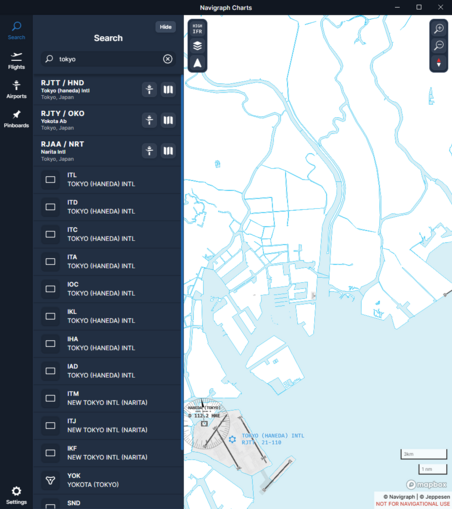452x509 pixels.
Task: Hide the search panel
Action: [165, 27]
